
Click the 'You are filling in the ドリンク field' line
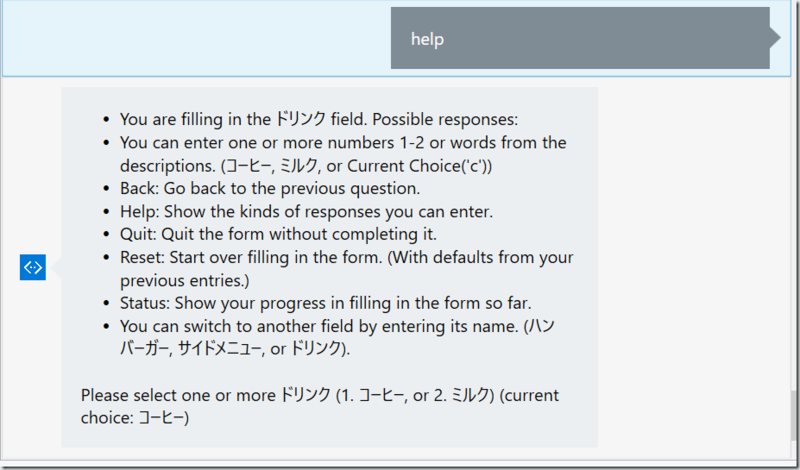(319, 119)
